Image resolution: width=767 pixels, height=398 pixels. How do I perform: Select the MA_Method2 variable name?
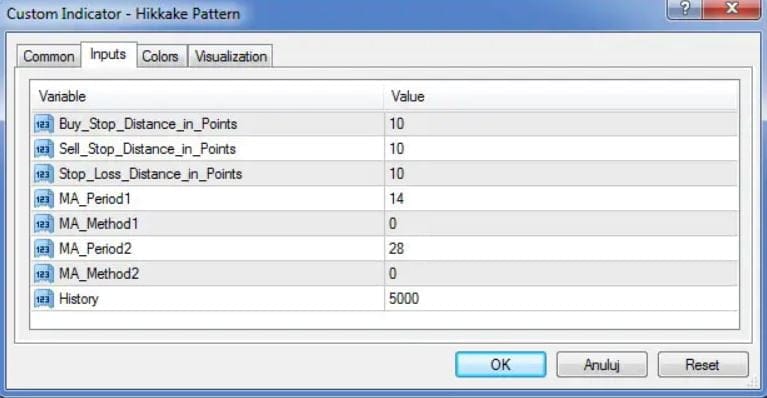click(99, 274)
